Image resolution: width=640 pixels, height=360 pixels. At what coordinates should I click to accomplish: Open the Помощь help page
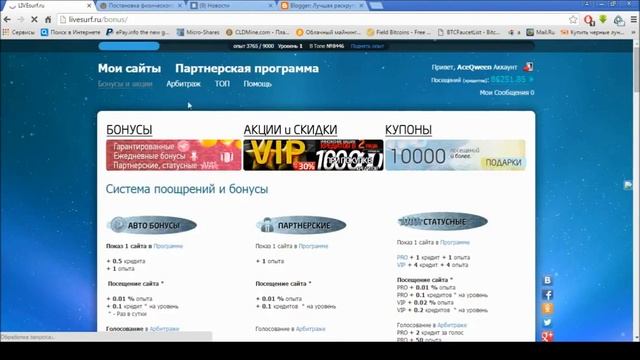click(258, 84)
